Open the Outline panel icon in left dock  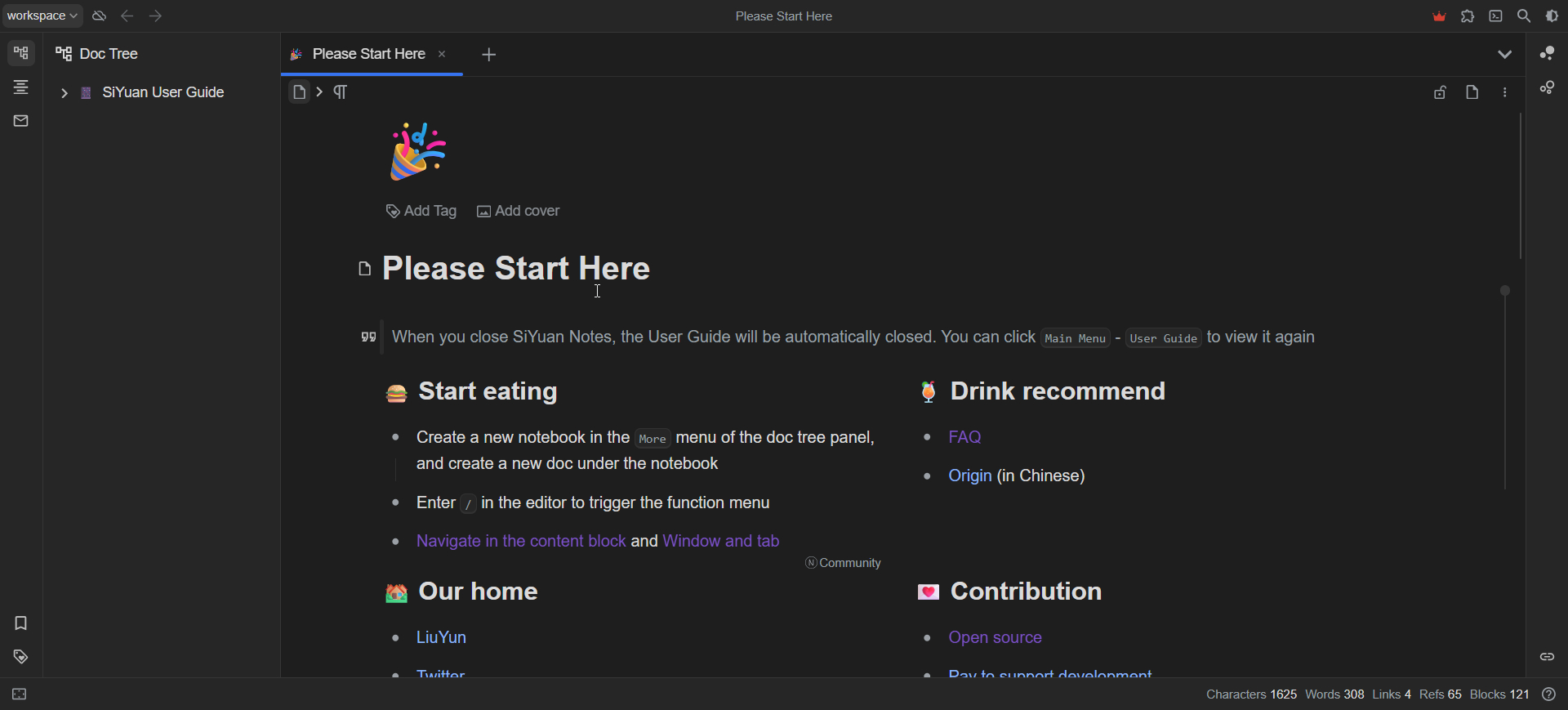pyautogui.click(x=20, y=87)
